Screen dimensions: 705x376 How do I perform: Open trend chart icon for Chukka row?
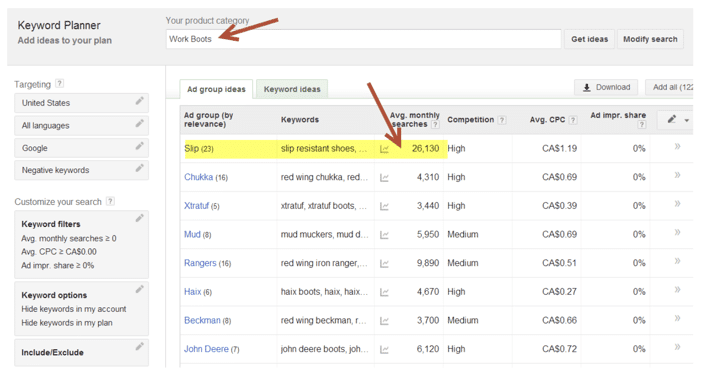pyautogui.click(x=384, y=178)
